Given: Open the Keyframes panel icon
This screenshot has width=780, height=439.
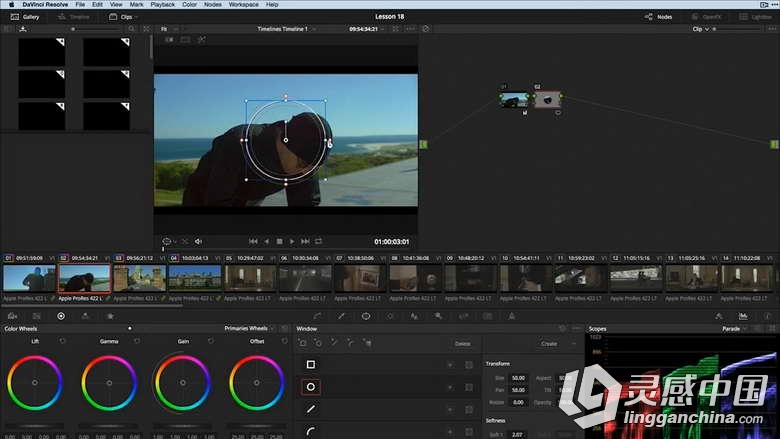Looking at the screenshot, I should tap(719, 316).
